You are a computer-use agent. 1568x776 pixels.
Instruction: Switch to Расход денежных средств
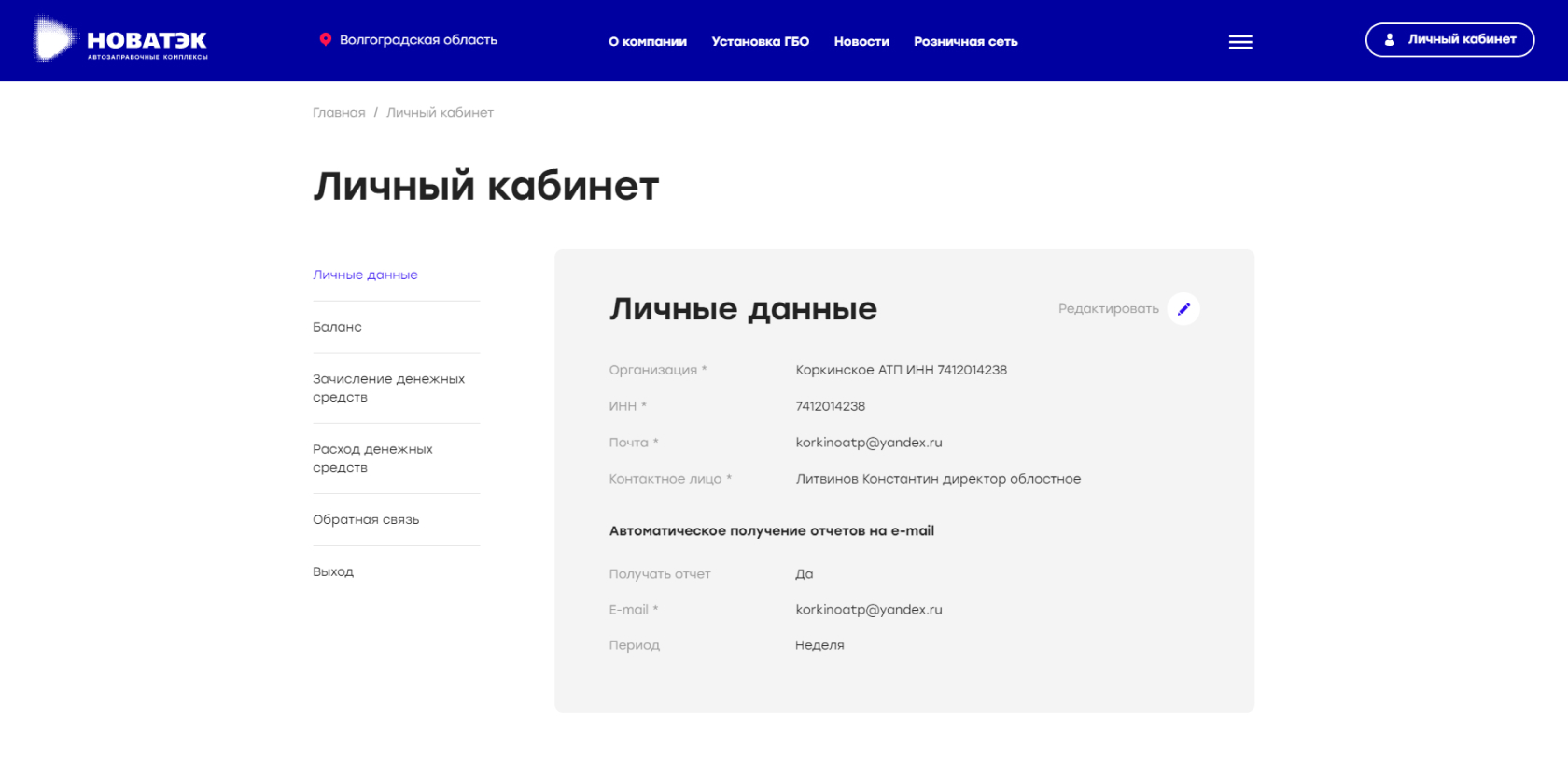point(372,459)
